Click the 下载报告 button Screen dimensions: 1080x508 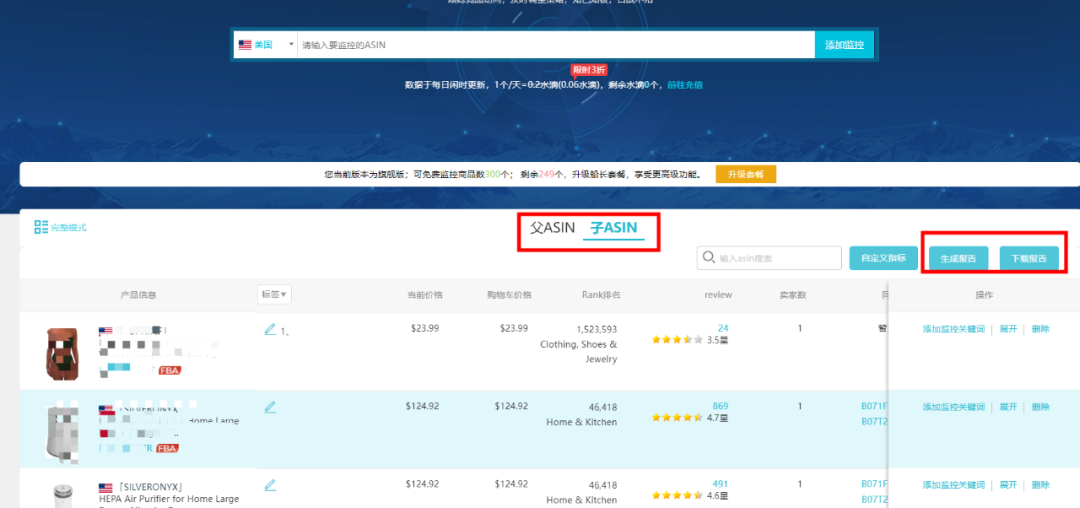click(x=1029, y=259)
